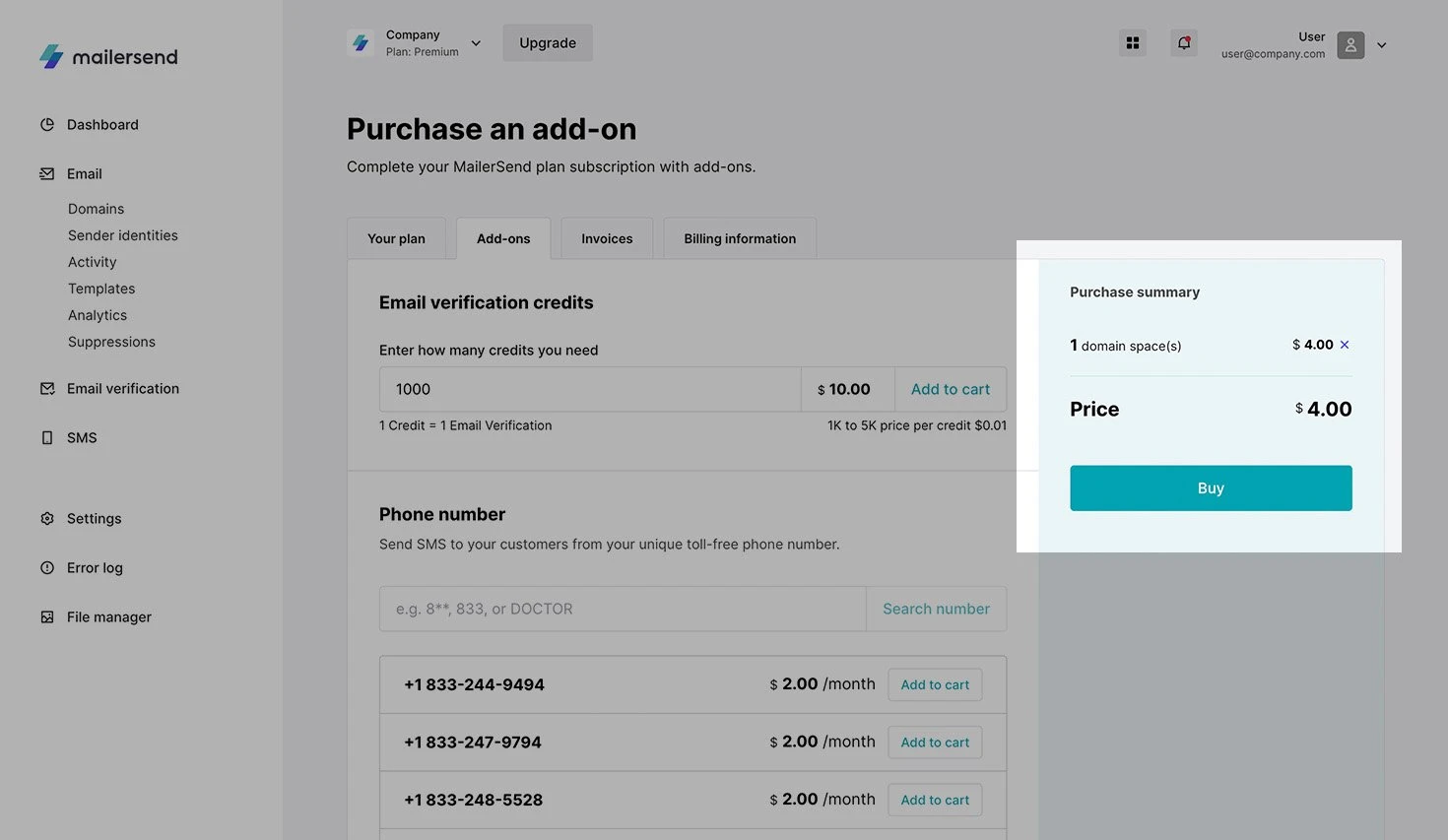Viewport: 1448px width, 840px height.
Task: Expand the Company plan dropdown
Action: pos(476,43)
